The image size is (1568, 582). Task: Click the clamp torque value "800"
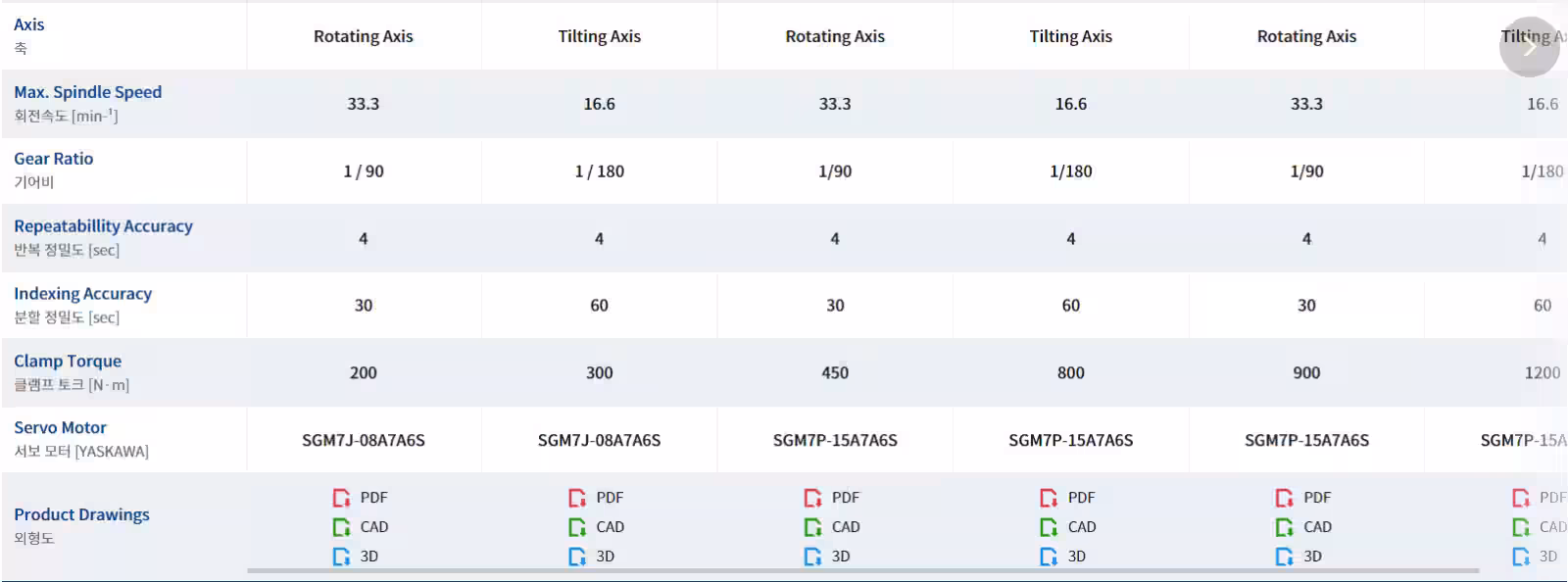tap(1071, 373)
